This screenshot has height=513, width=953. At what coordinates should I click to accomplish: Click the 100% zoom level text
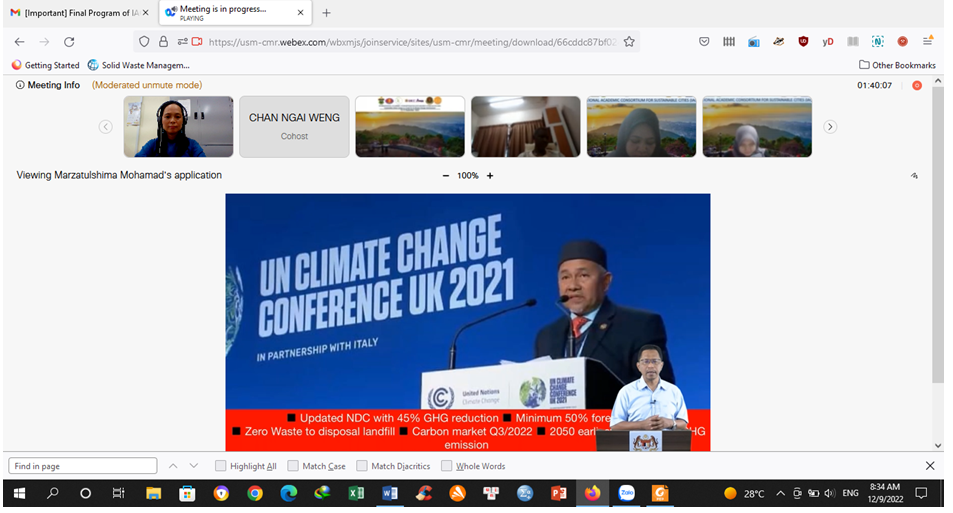point(467,176)
